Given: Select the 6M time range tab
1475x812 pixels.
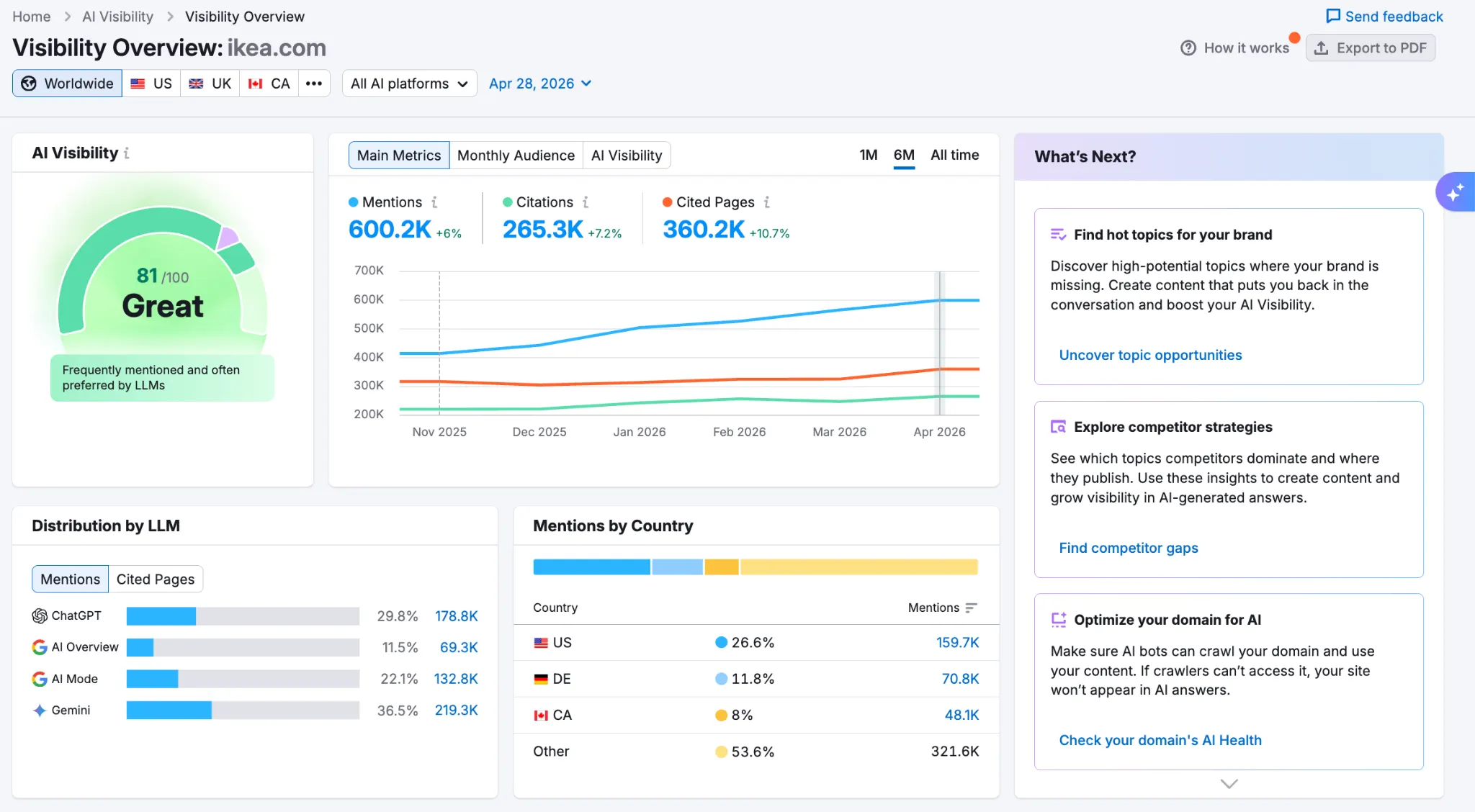Looking at the screenshot, I should [x=904, y=155].
